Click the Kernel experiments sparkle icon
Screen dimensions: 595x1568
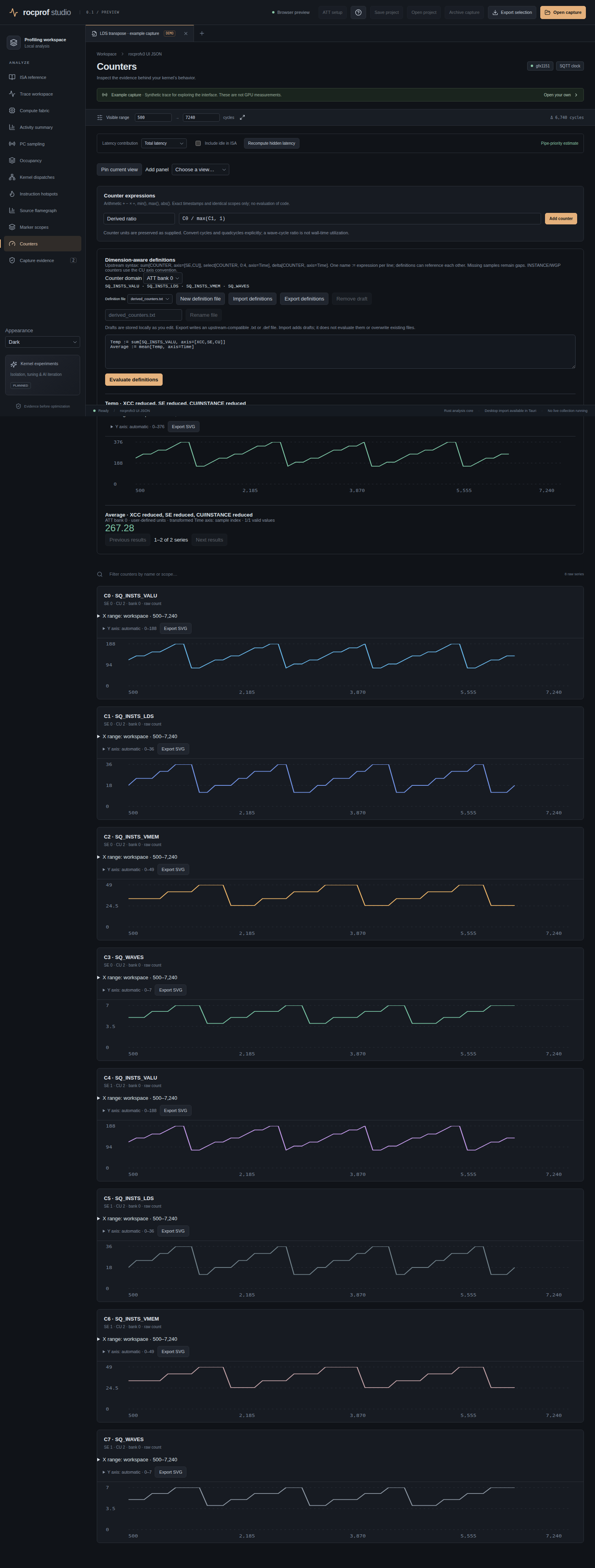[x=13, y=364]
